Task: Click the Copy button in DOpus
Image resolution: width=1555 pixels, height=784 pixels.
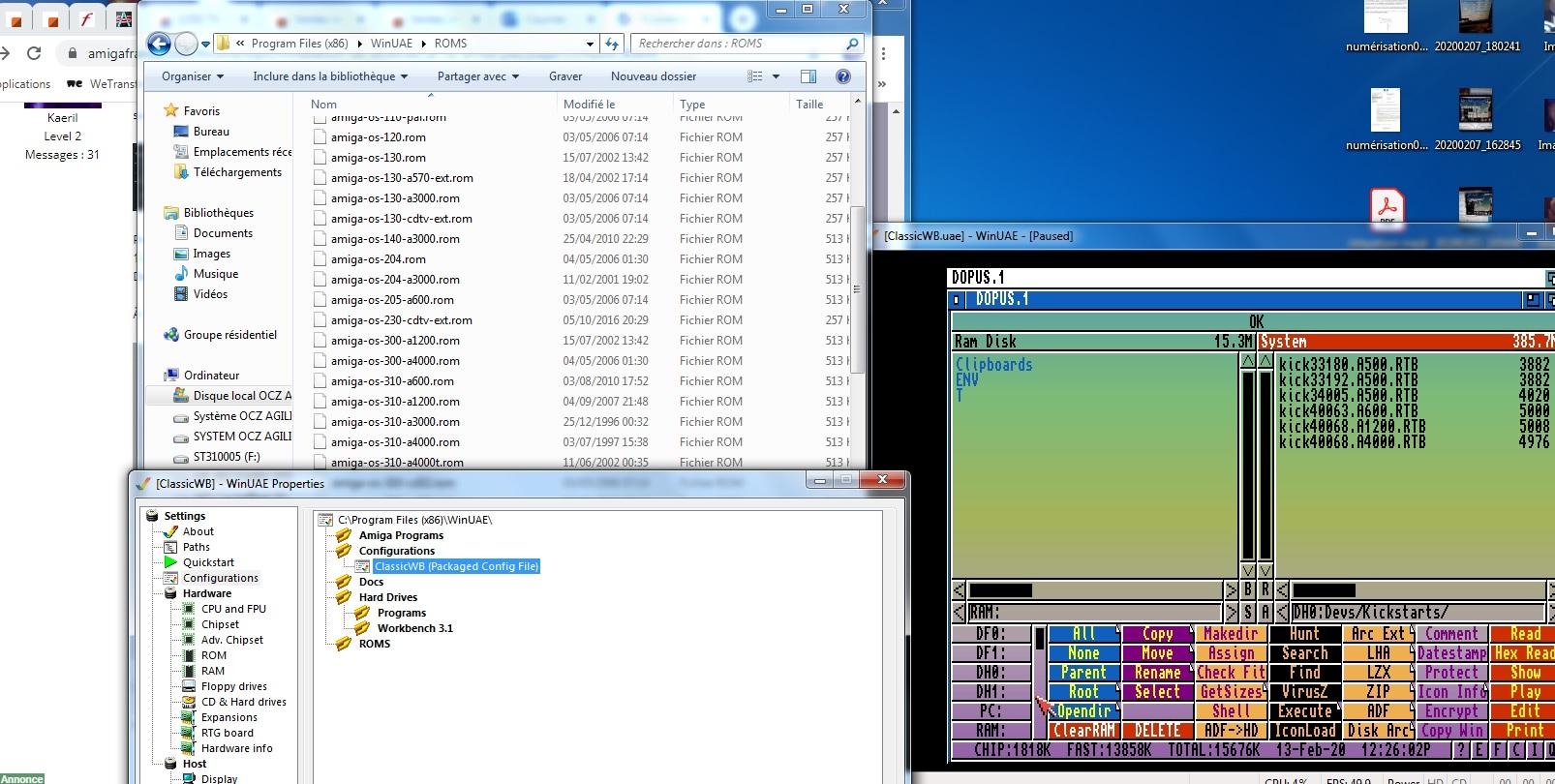Action: pyautogui.click(x=1157, y=634)
